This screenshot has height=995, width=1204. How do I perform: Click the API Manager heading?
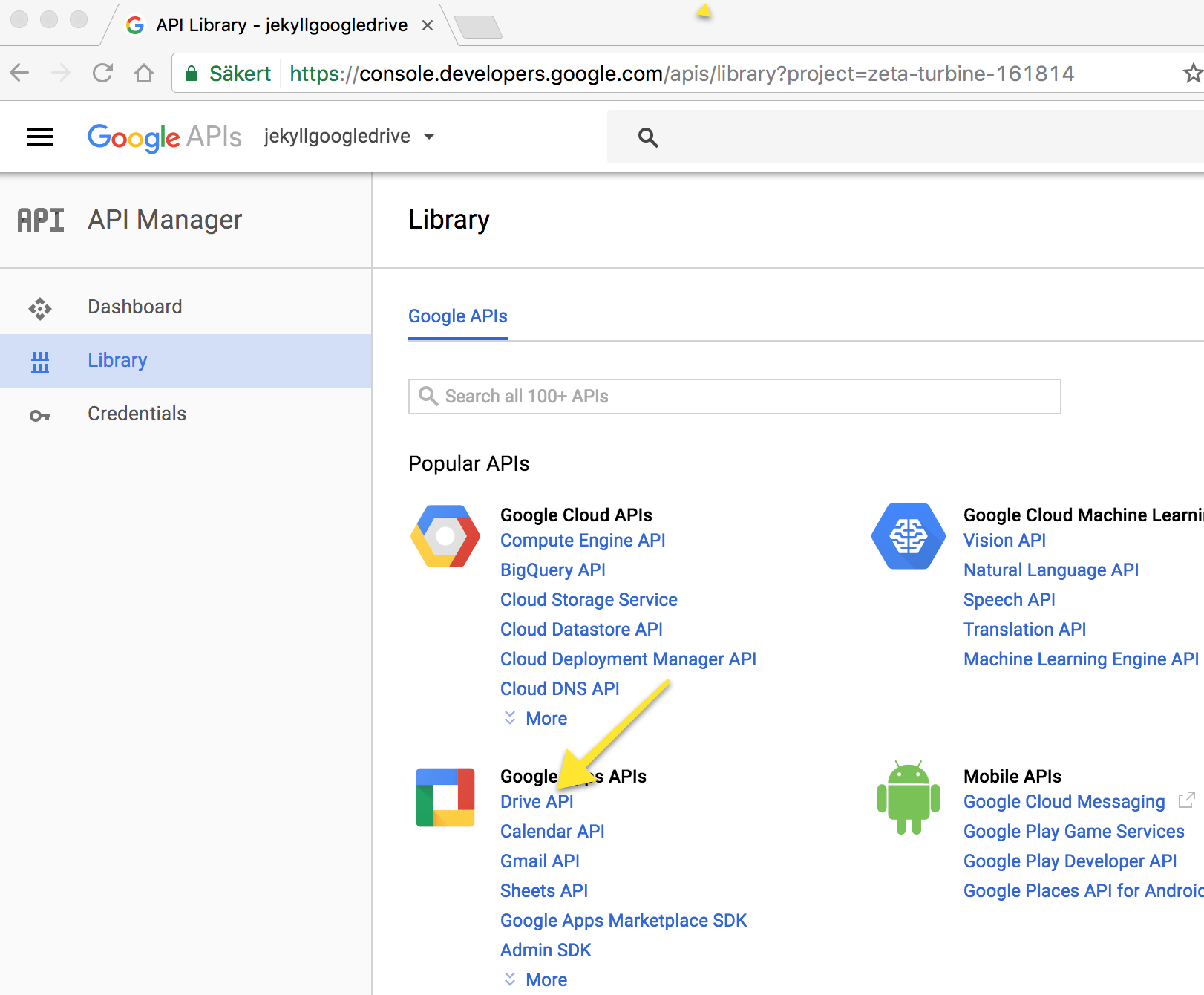(165, 220)
